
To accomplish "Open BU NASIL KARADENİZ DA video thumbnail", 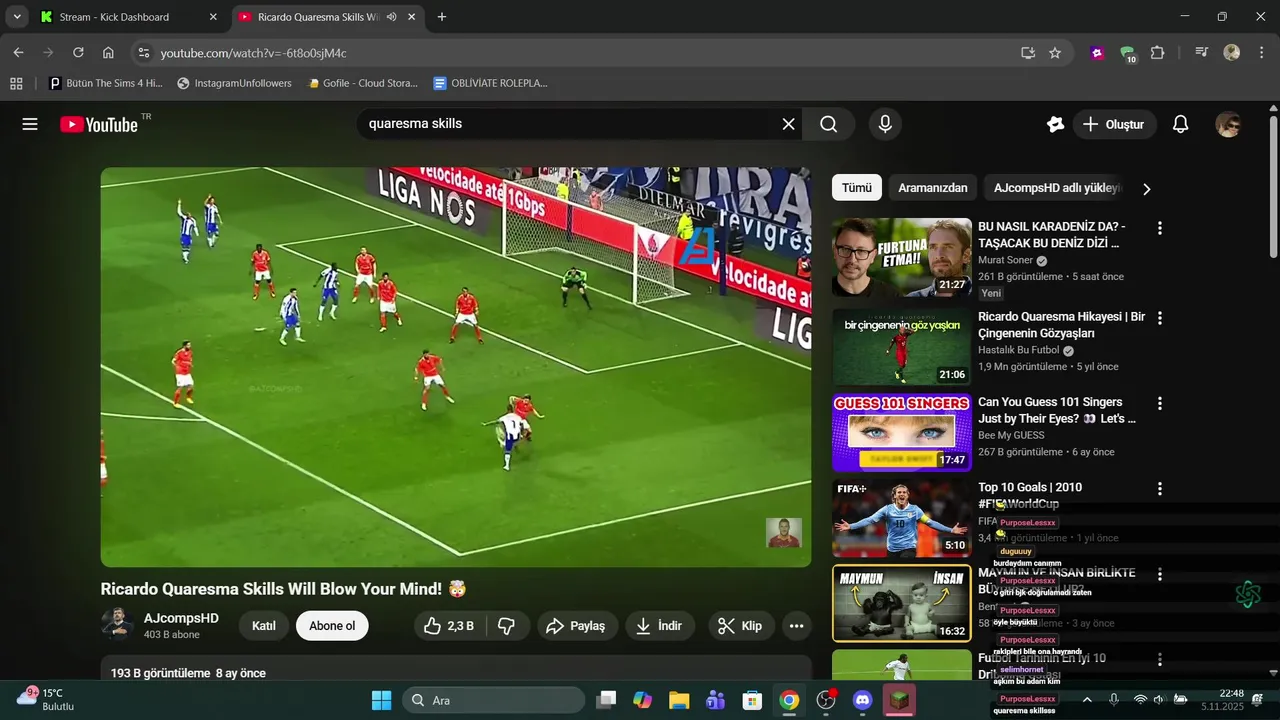I will click(902, 257).
